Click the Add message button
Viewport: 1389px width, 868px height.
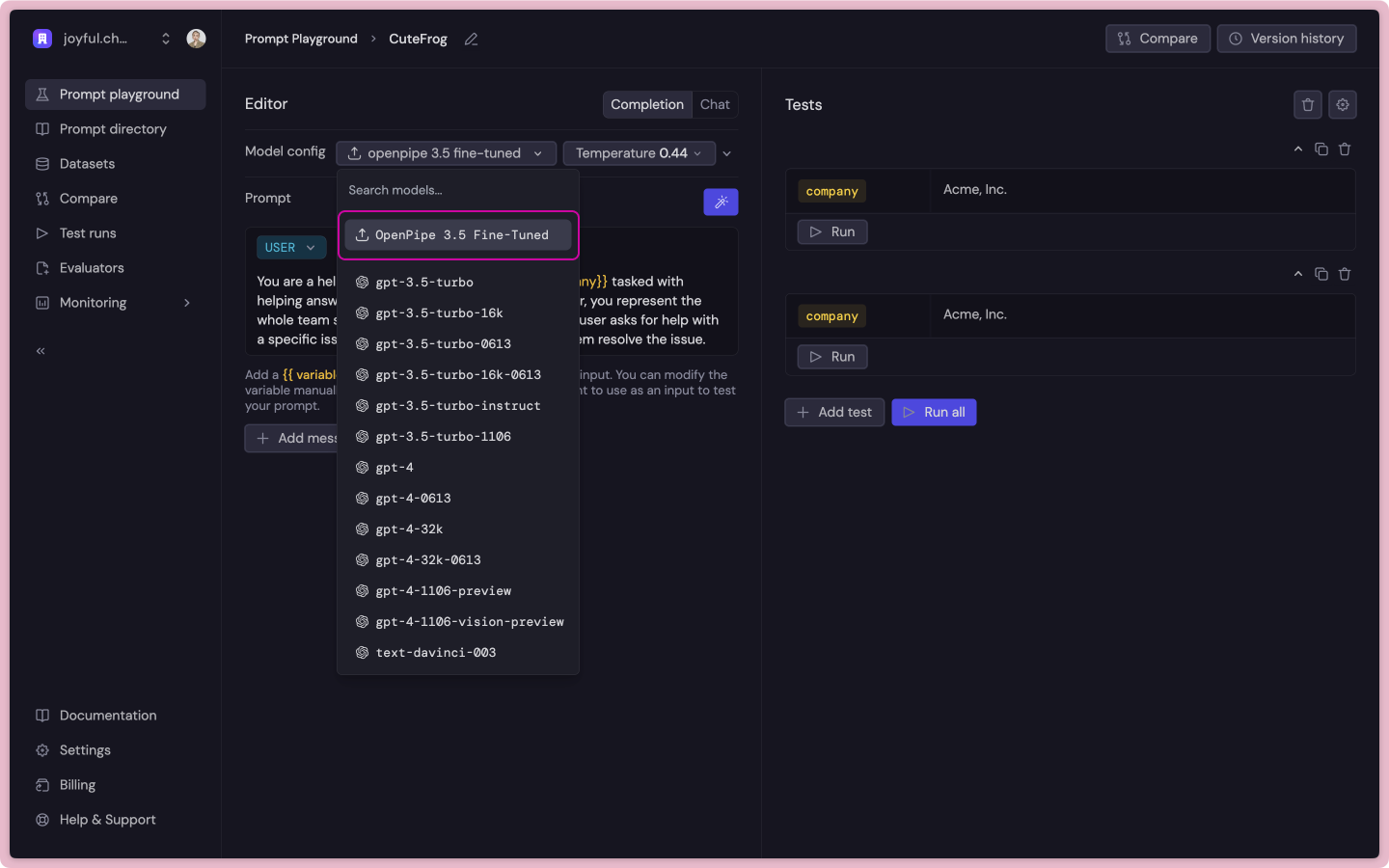coord(291,438)
